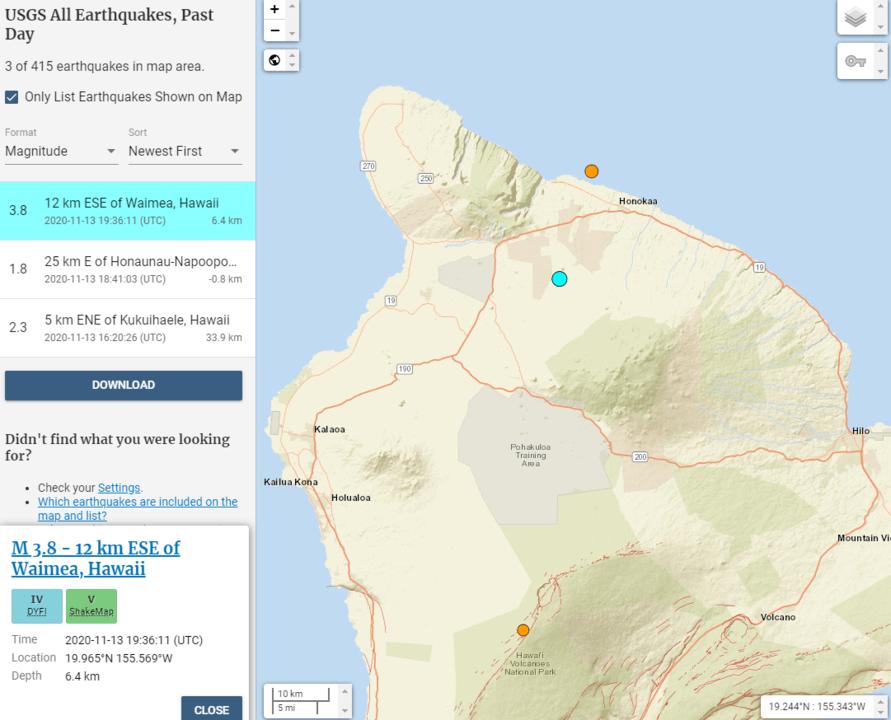This screenshot has width=891, height=720.
Task: Click the orange marker near Volcanoes National Park
Action: click(523, 630)
